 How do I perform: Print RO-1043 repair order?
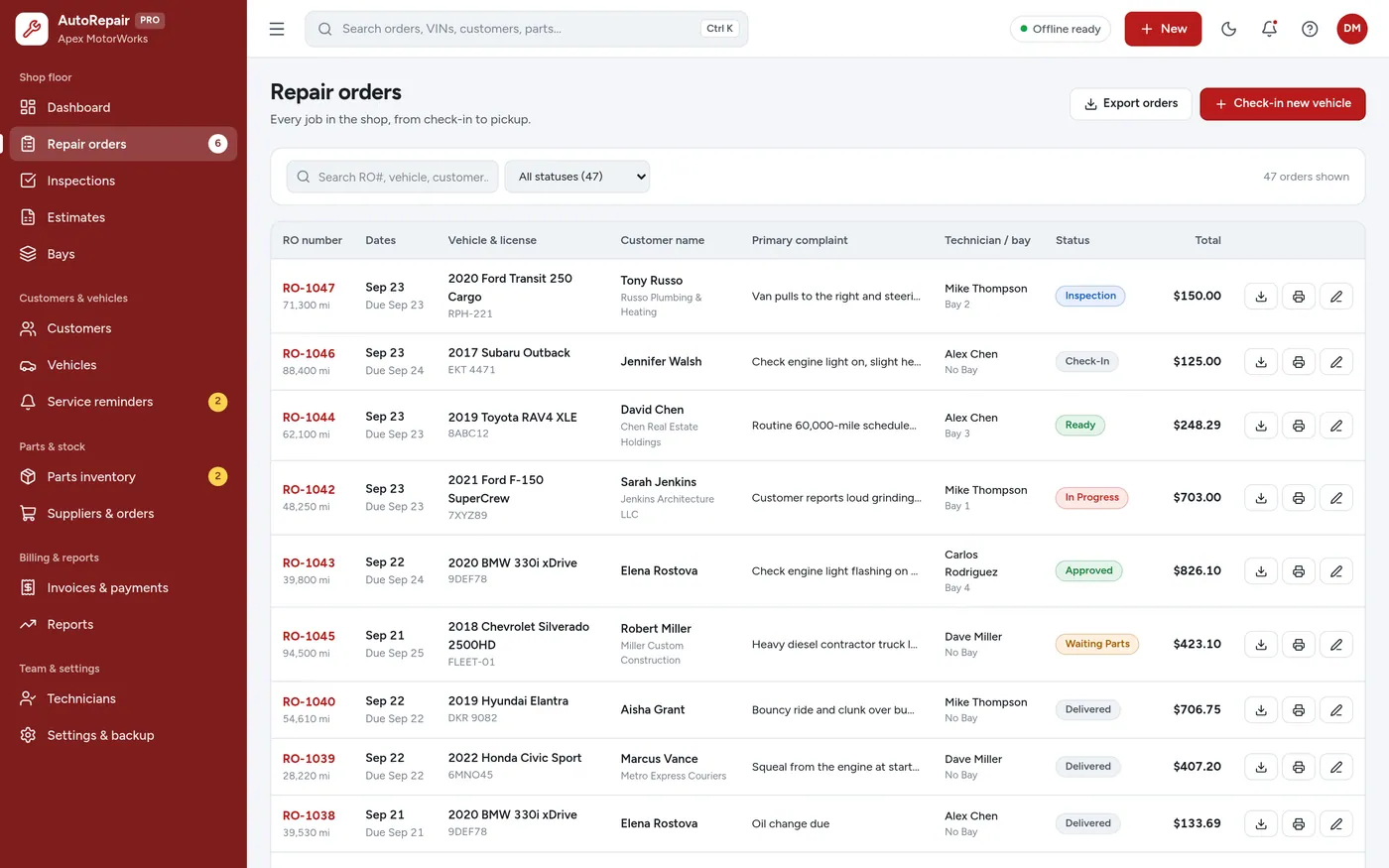click(1298, 570)
